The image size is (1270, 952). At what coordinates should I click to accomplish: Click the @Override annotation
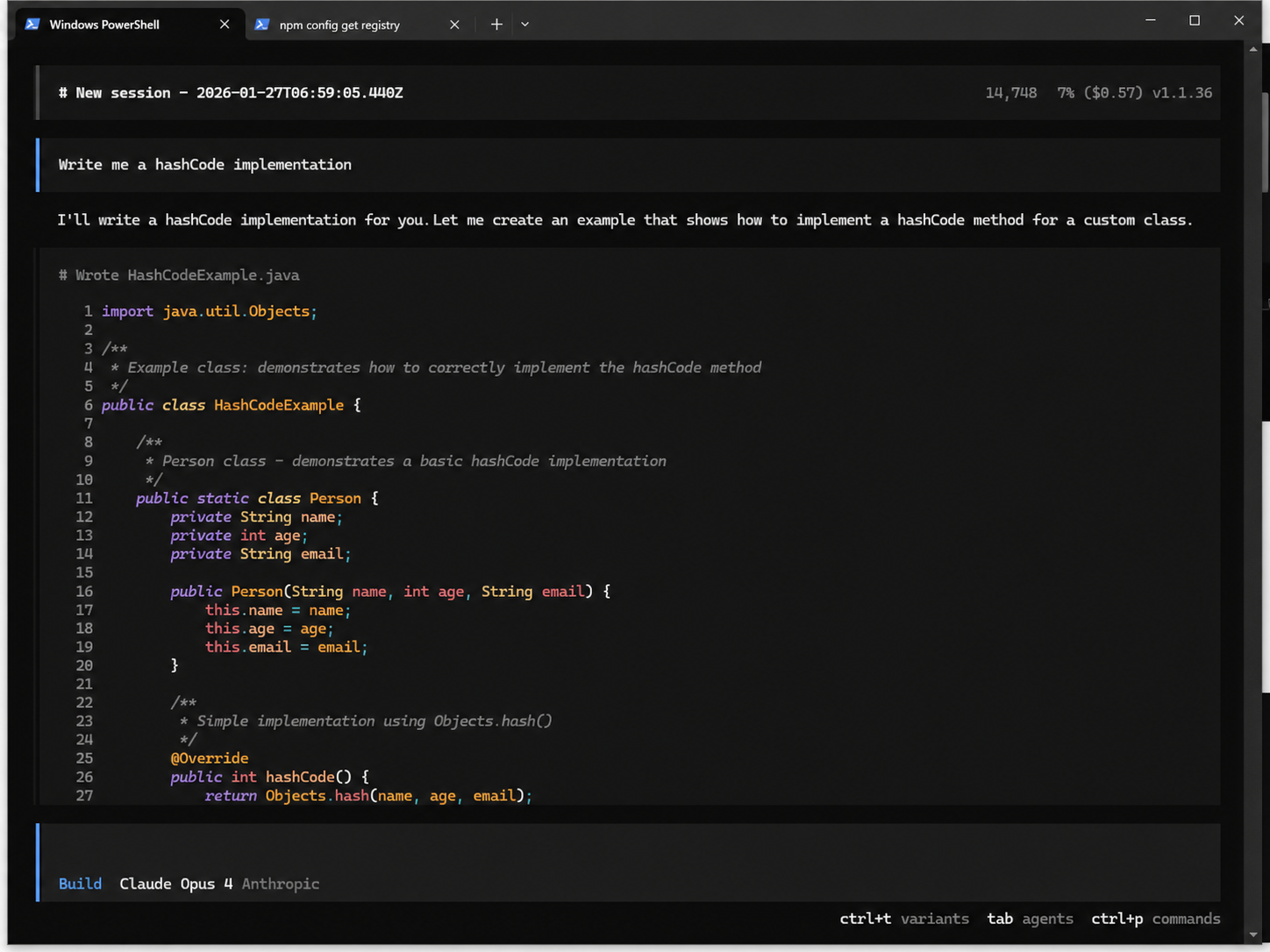pos(210,758)
